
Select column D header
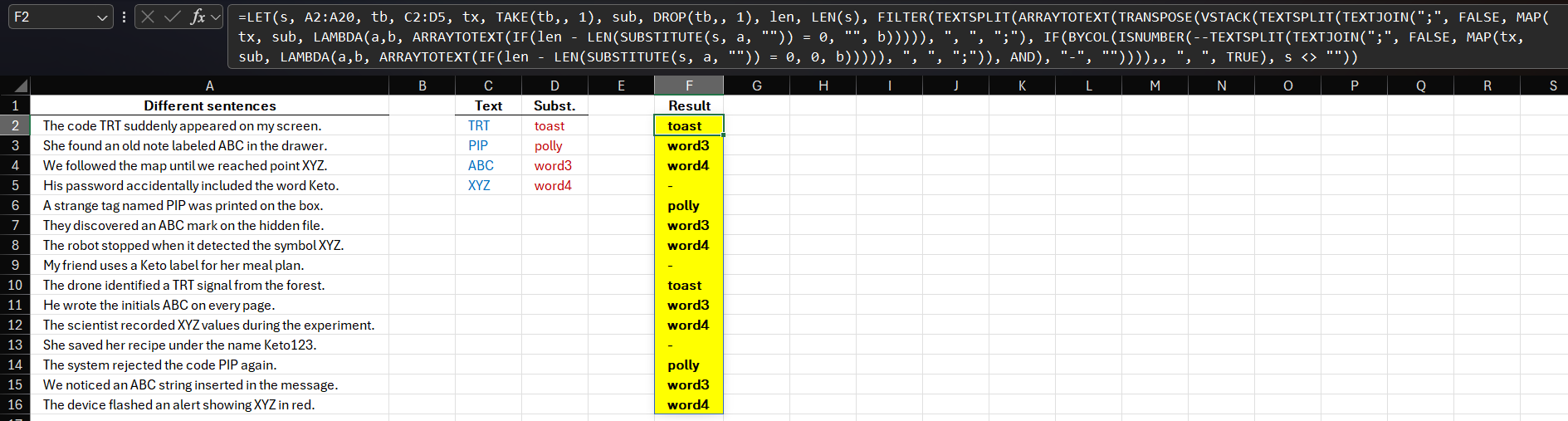pos(554,86)
